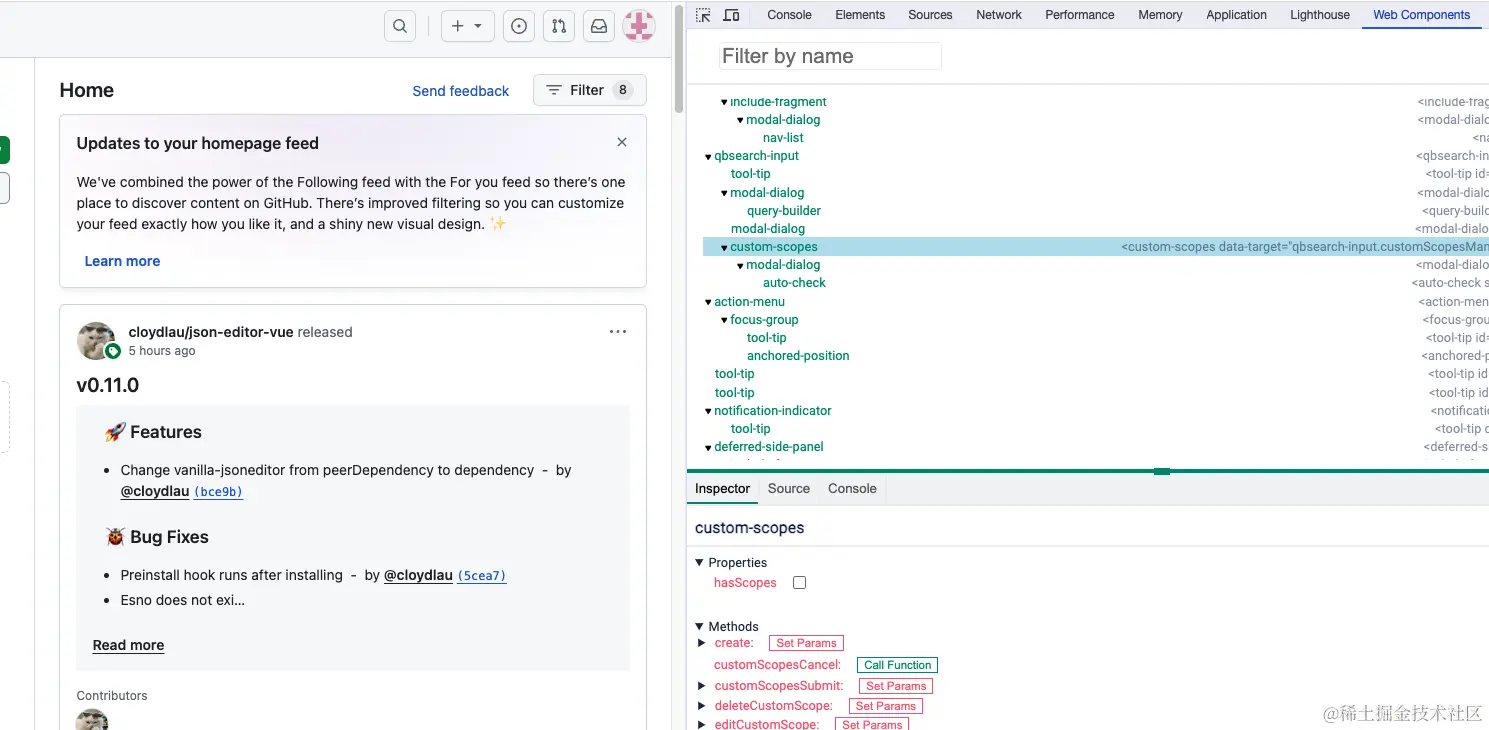Screen dimensions: 1489x730
Task: Switch to the lower panel Console sub-tab
Action: point(852,489)
